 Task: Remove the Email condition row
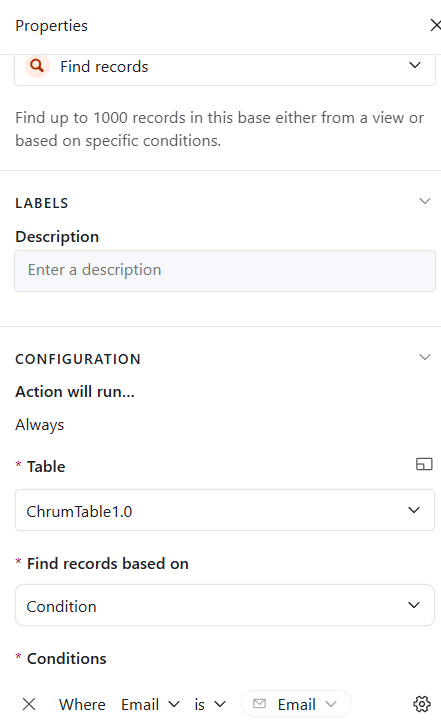tap(29, 704)
